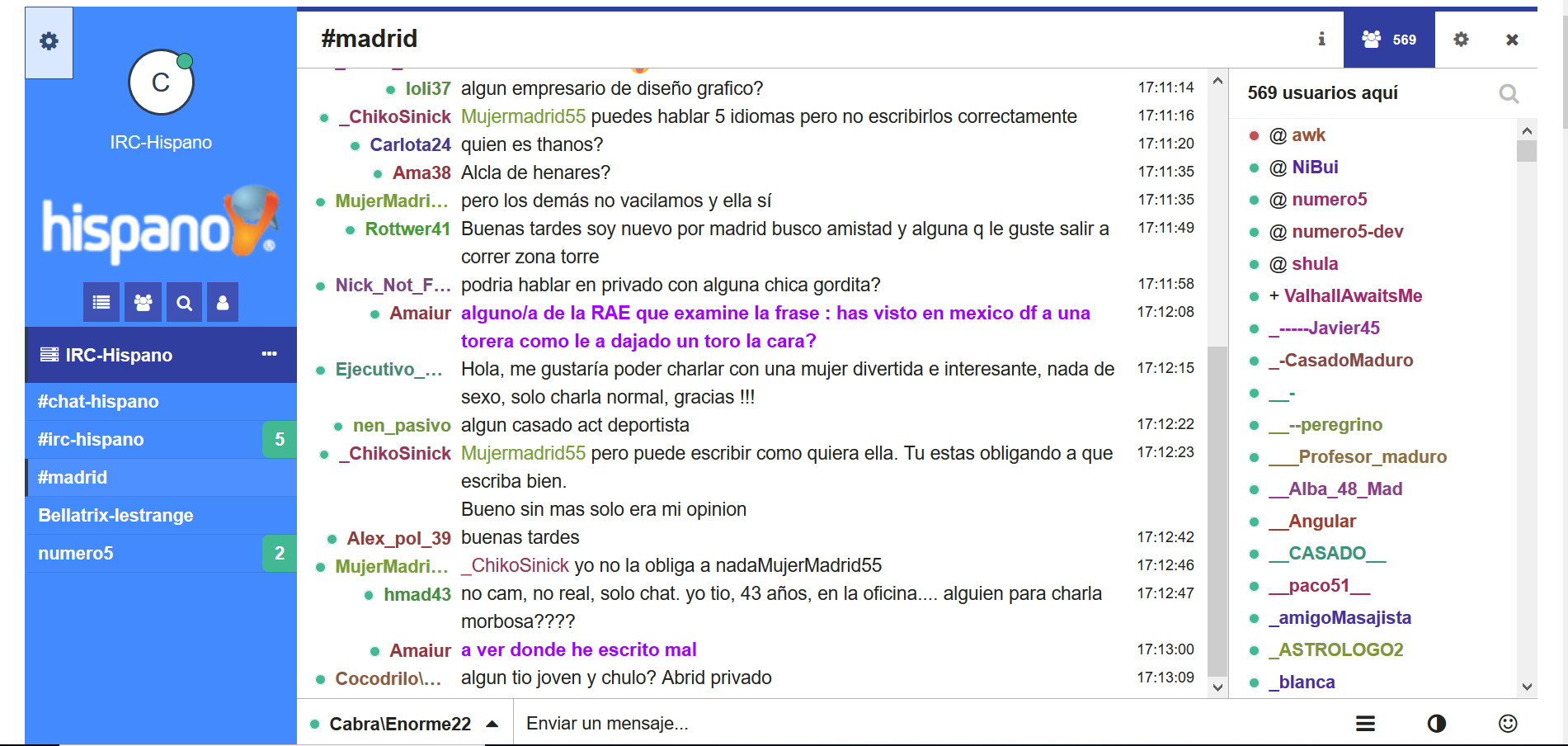Select the username Amaiur in chat
Screen dimensions: 1568x746
pyautogui.click(x=421, y=313)
